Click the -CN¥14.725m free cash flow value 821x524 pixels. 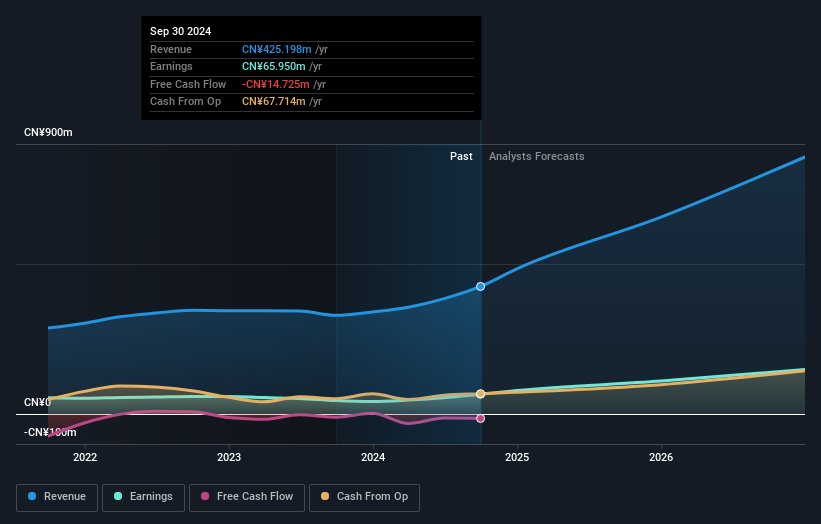[275, 84]
